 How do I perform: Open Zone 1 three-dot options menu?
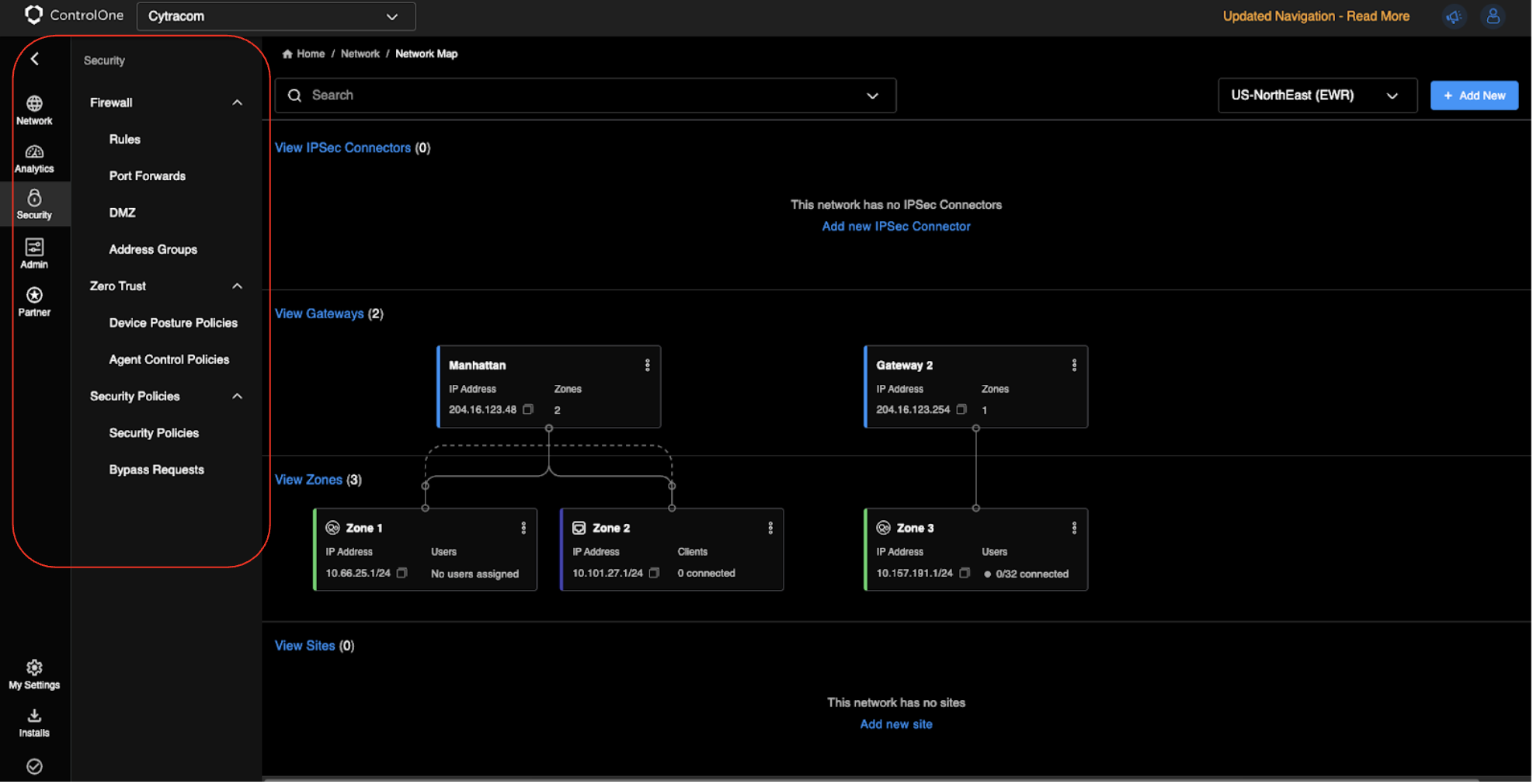pos(523,528)
